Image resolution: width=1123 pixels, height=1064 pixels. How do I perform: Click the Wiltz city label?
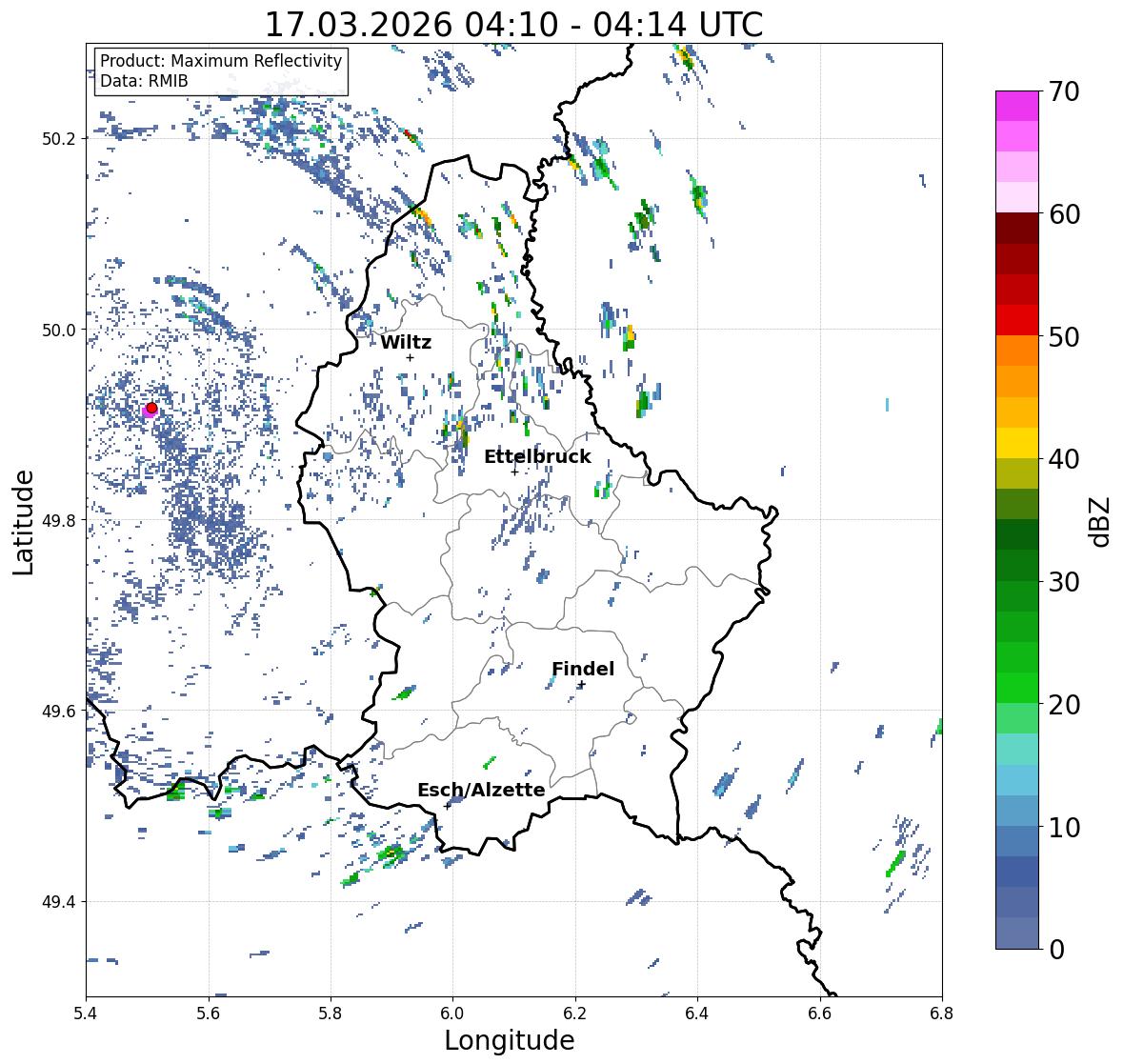(406, 342)
